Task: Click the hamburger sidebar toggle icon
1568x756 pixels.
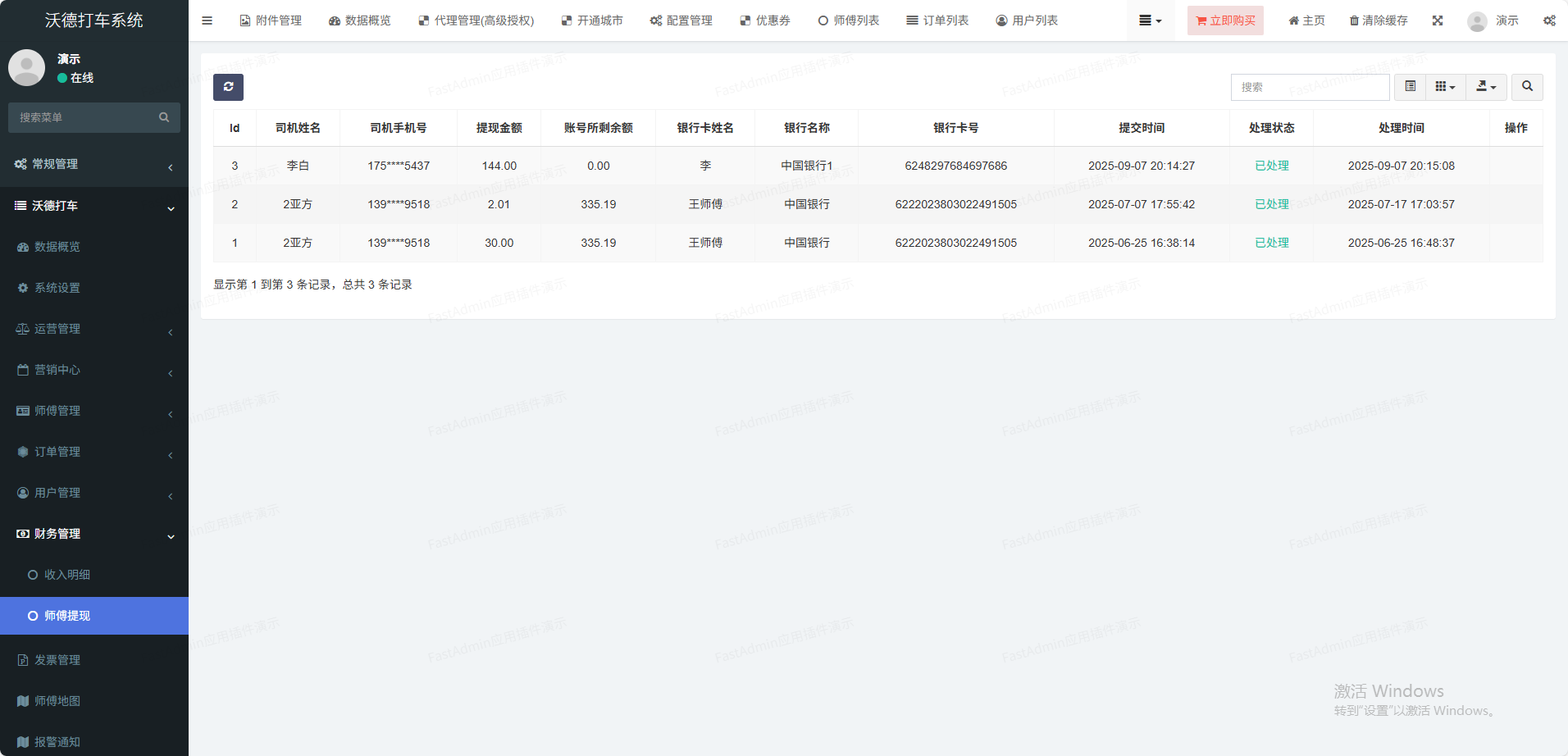Action: click(207, 20)
